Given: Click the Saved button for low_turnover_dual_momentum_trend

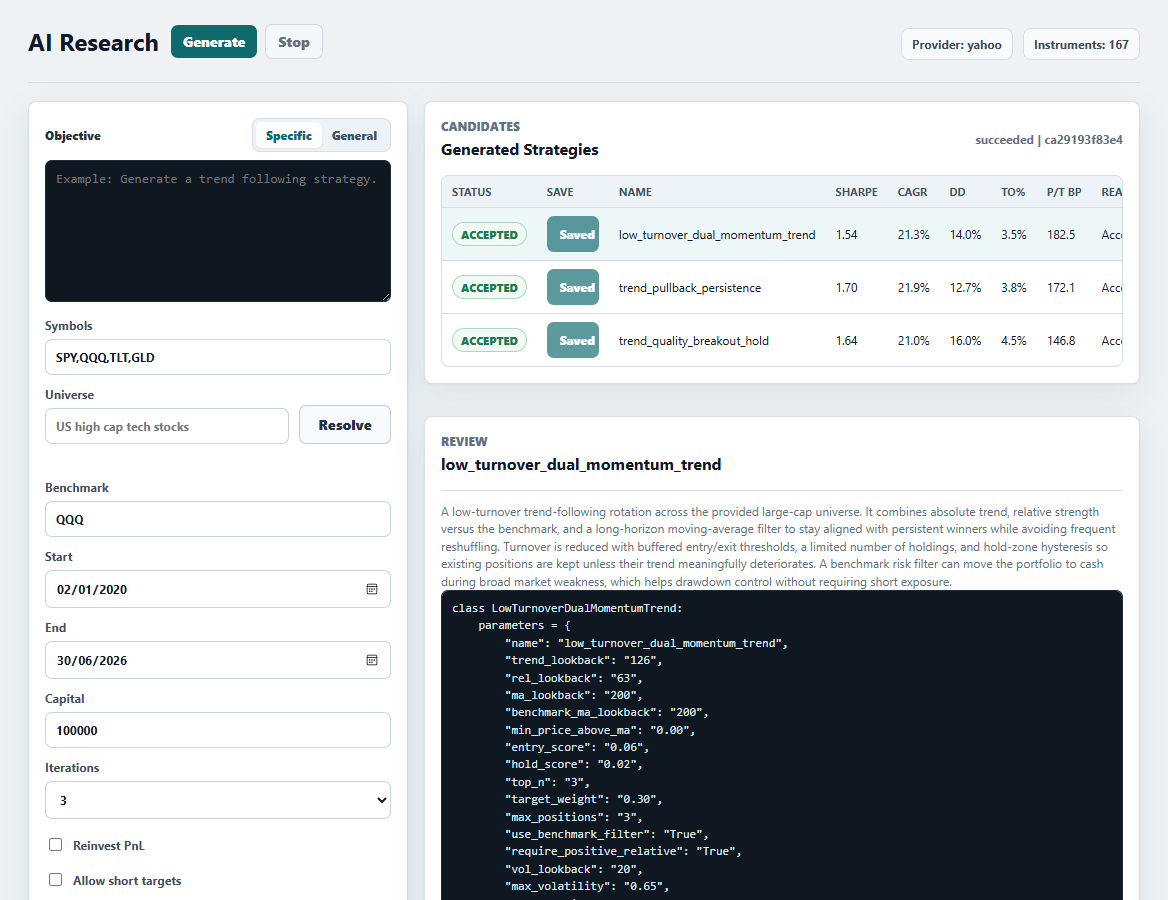Looking at the screenshot, I should pos(573,234).
